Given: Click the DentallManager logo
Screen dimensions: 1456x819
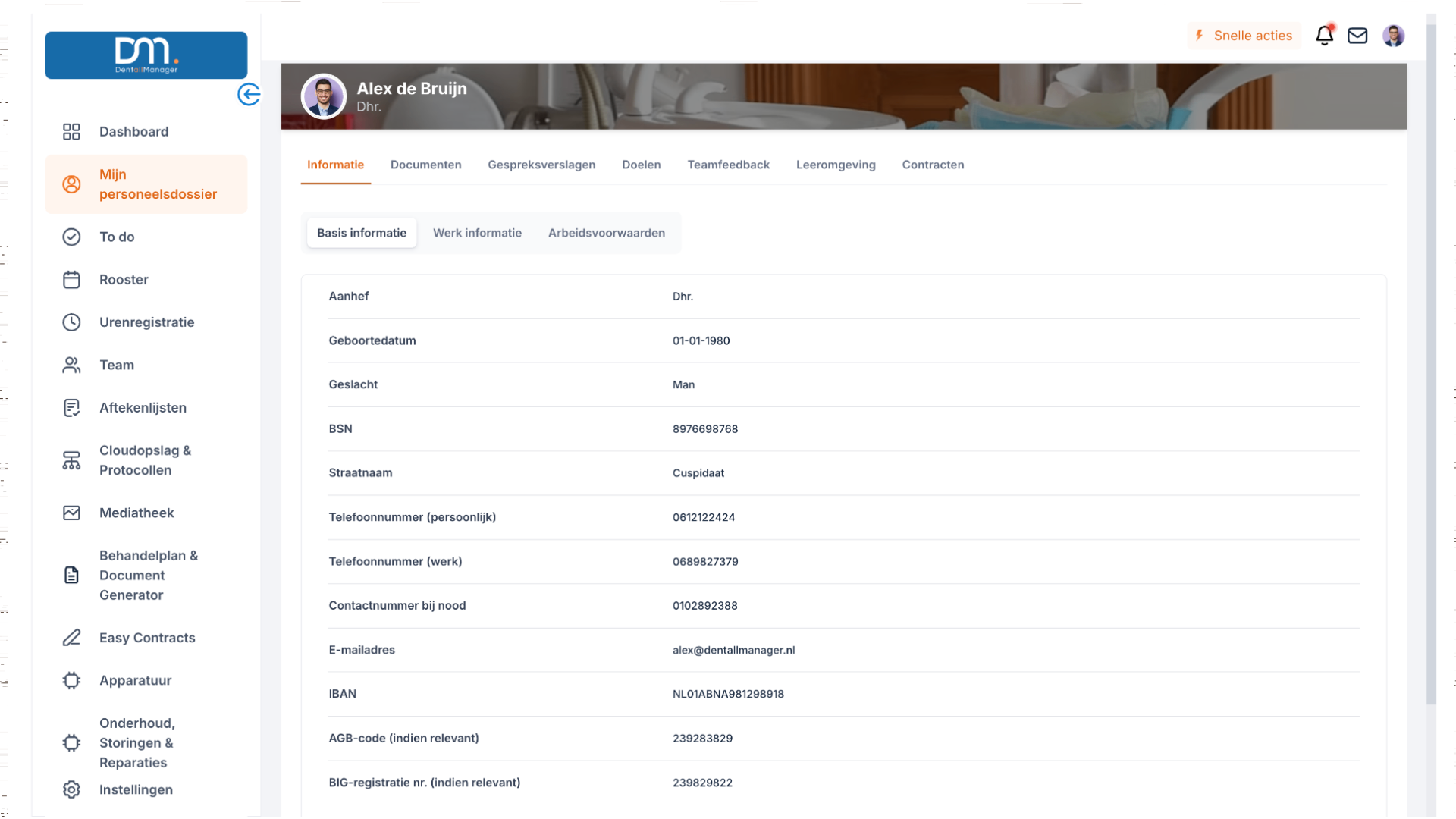Looking at the screenshot, I should tap(146, 55).
